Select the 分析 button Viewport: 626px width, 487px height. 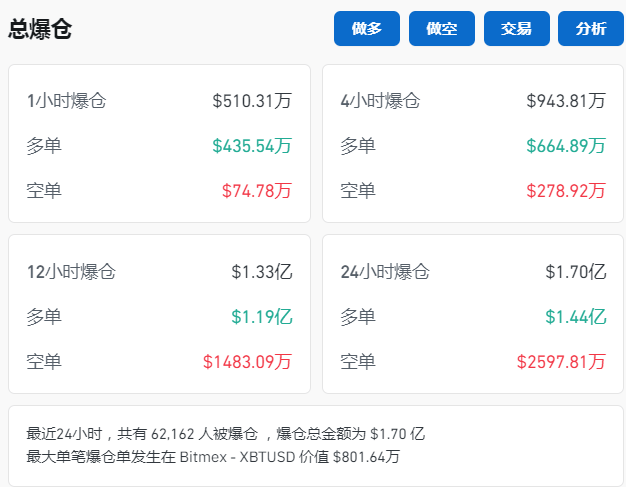click(x=591, y=29)
